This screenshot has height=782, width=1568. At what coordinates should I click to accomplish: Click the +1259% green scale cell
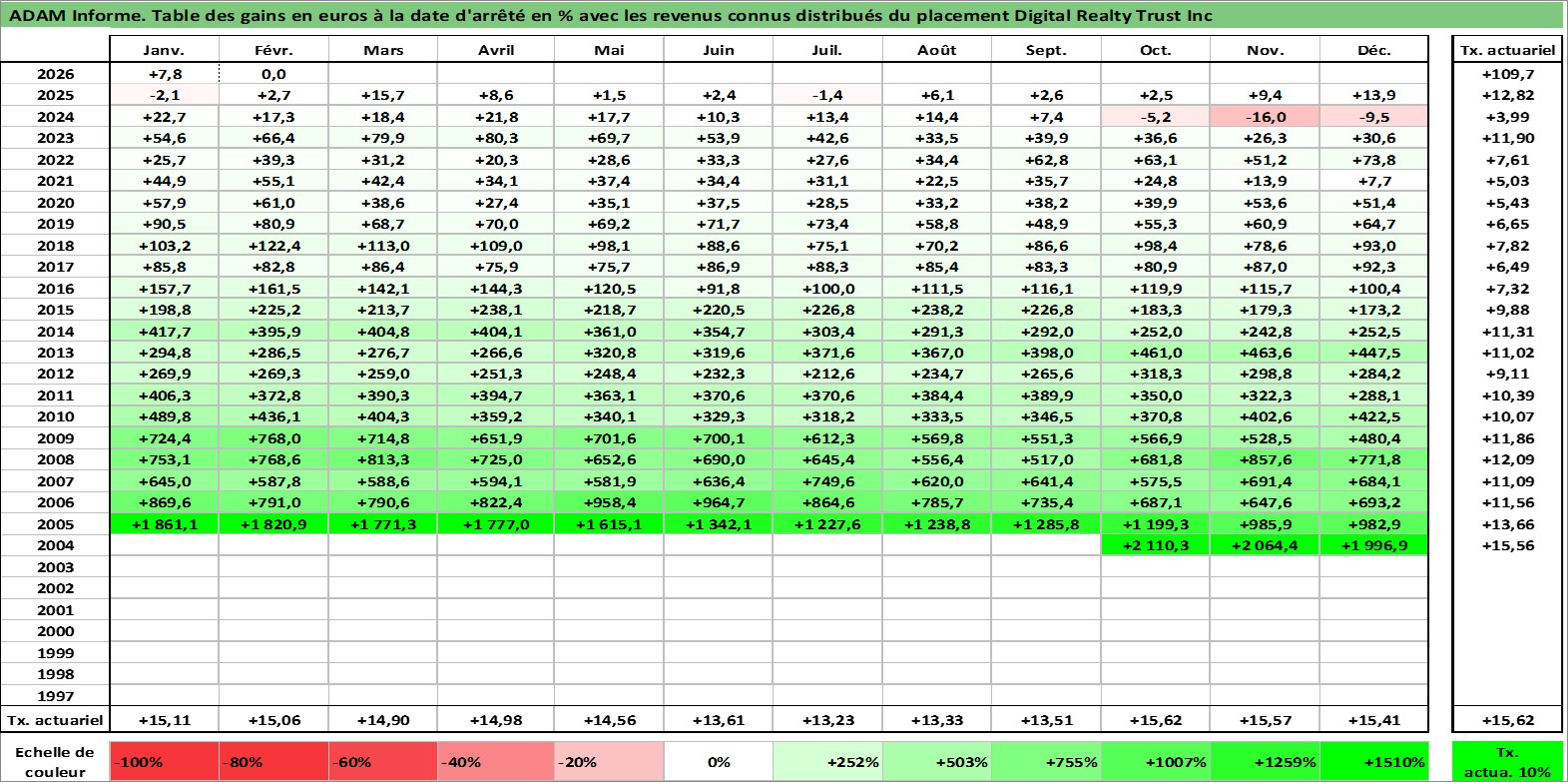(1265, 762)
